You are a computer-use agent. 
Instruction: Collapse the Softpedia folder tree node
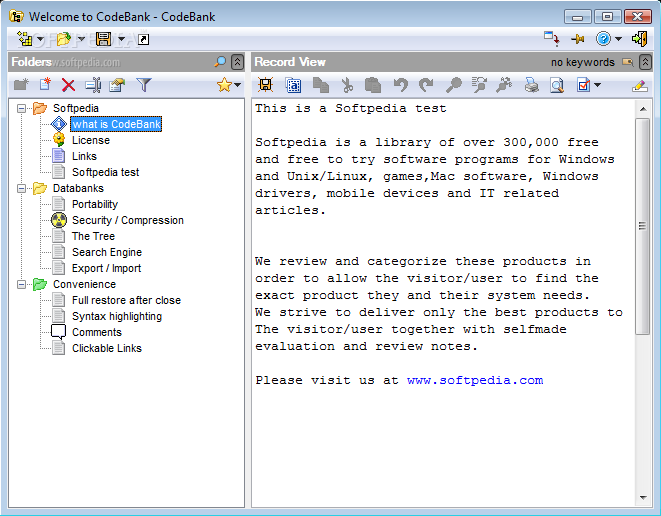coord(21,109)
